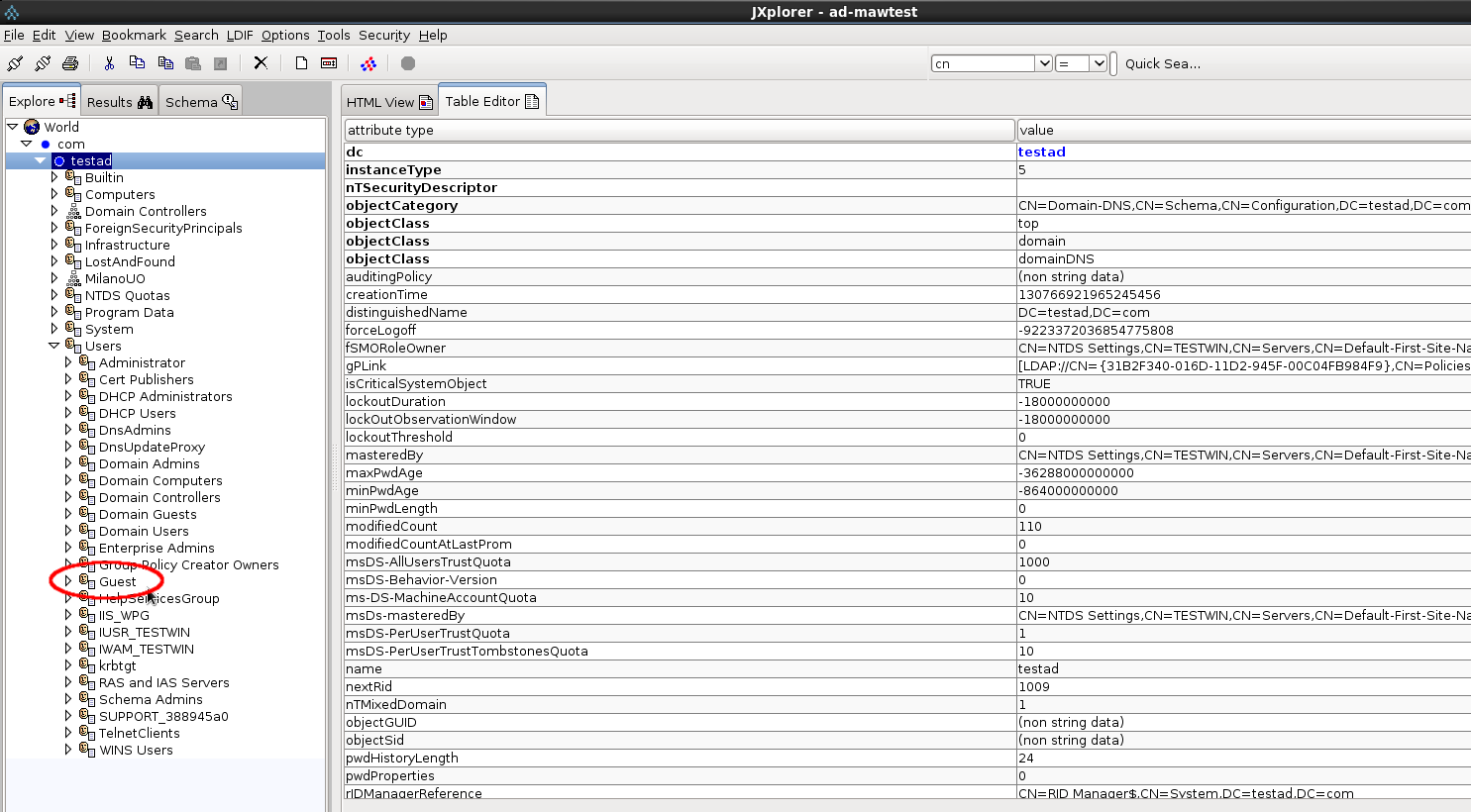Collapse the World root node
1471x812 pixels.
[x=13, y=127]
